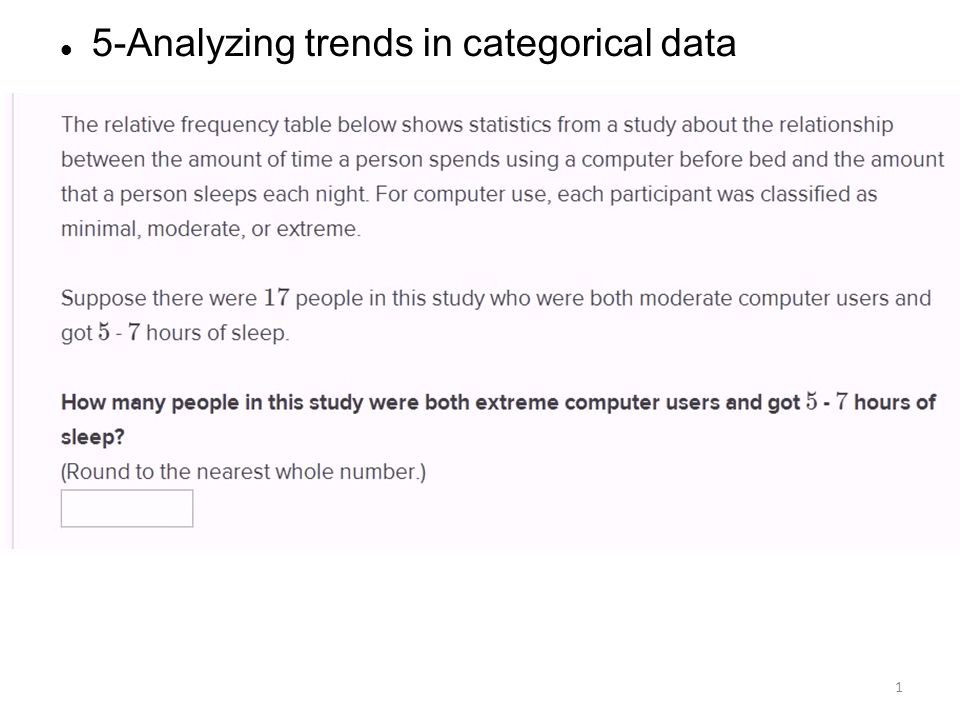Screen dimensions: 960x720
Task: Click the slide page number 1
Action: click(x=898, y=687)
